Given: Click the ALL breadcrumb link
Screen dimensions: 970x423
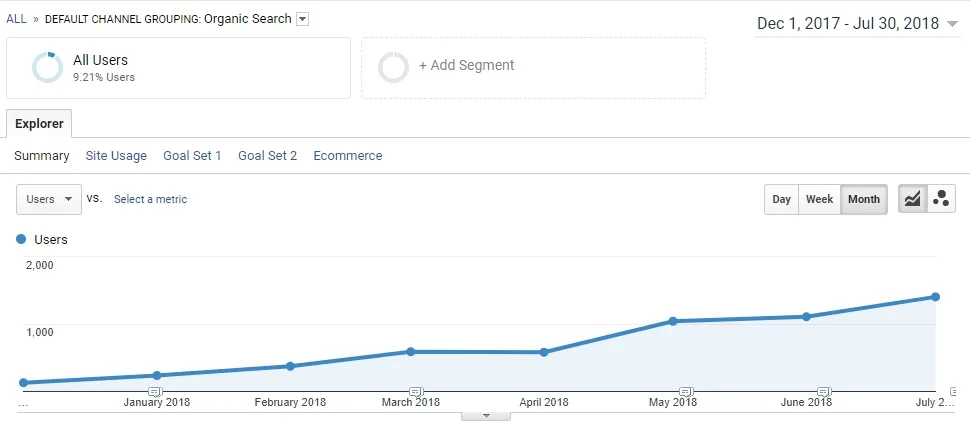Looking at the screenshot, I should tap(17, 19).
